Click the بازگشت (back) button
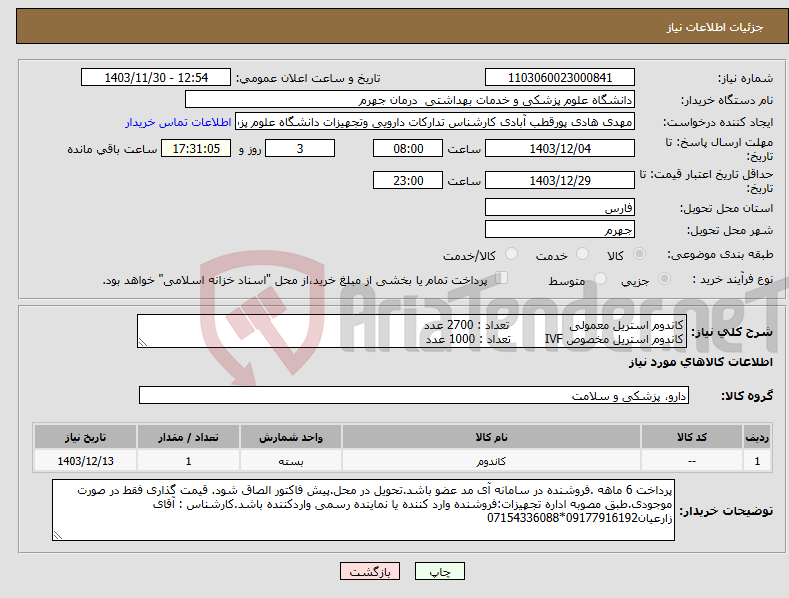 [370, 571]
